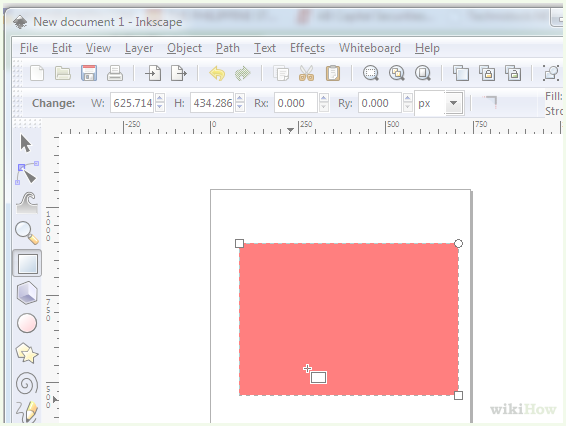The image size is (566, 426).
Task: Click the top-left square resize handle
Action: pos(239,244)
